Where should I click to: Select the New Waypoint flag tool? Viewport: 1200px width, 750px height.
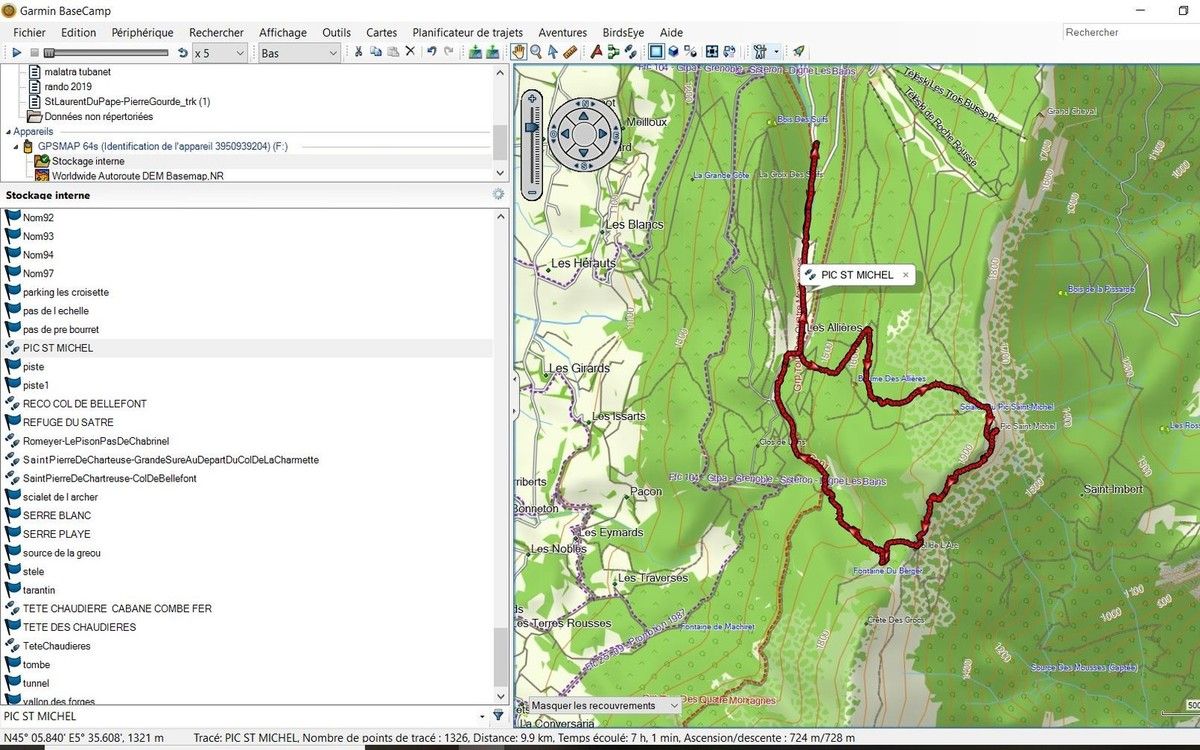(596, 52)
